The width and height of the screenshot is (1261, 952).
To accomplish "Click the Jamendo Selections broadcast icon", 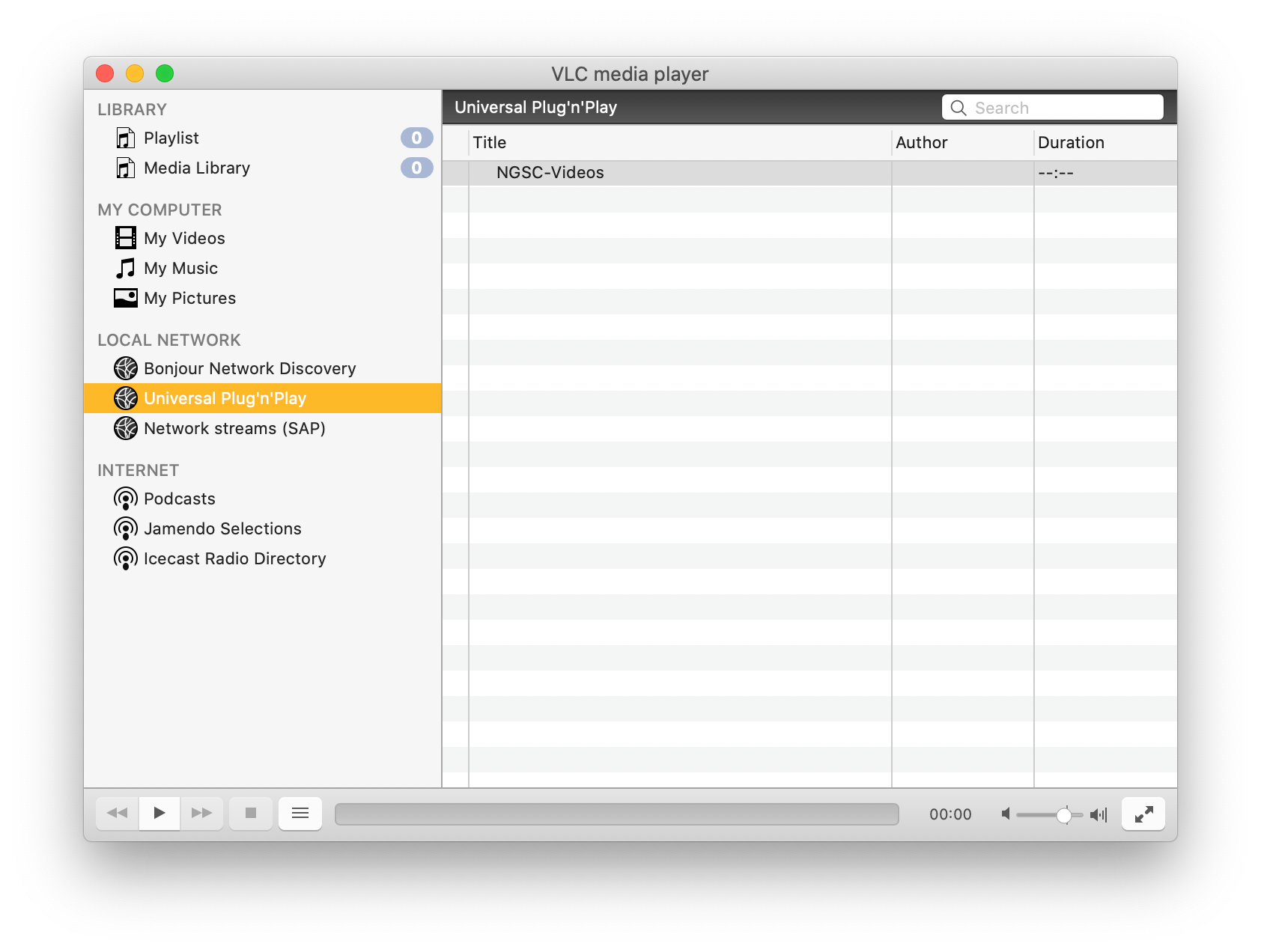I will 125,528.
